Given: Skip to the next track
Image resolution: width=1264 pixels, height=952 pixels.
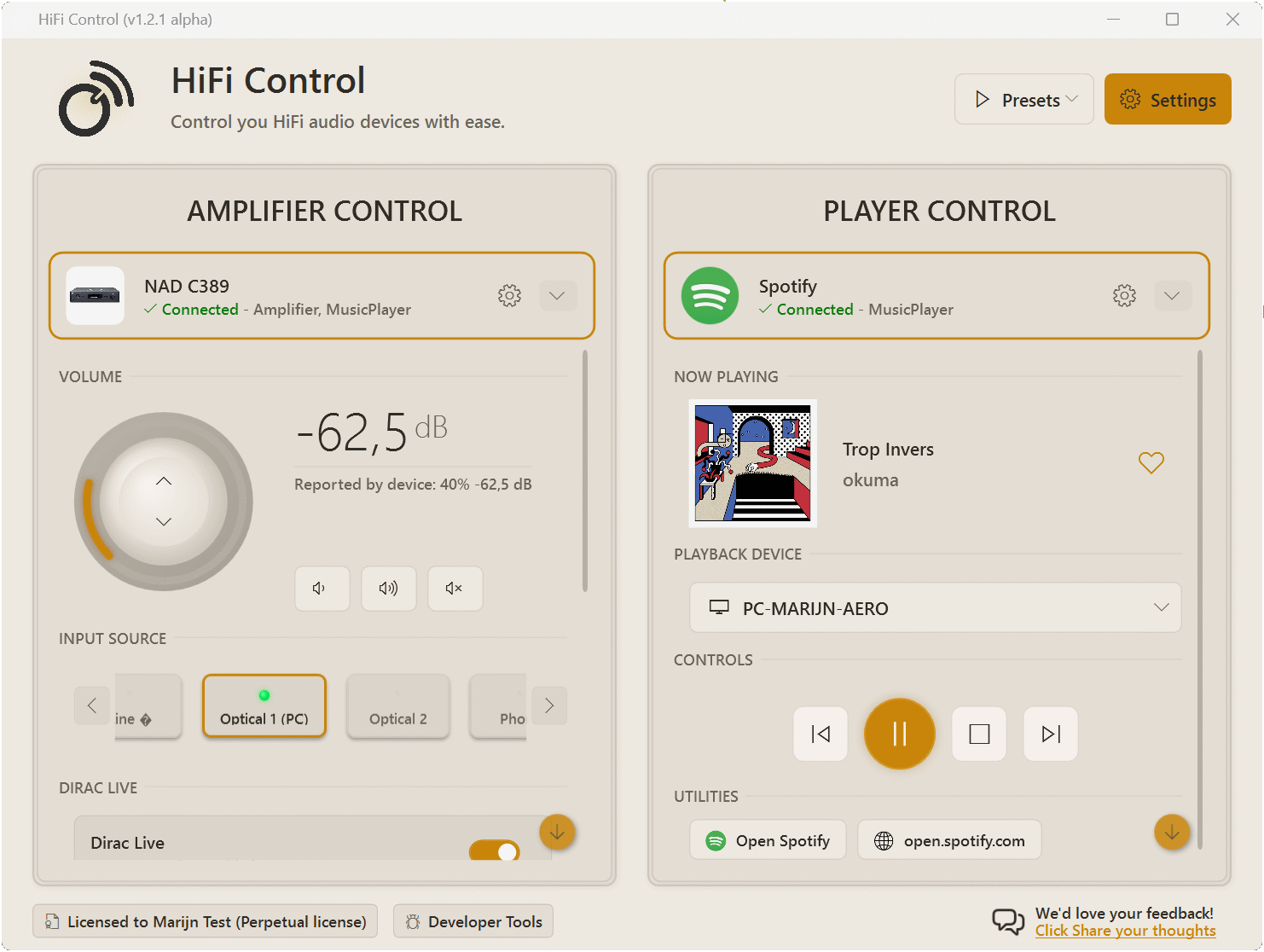Looking at the screenshot, I should coord(1051,734).
